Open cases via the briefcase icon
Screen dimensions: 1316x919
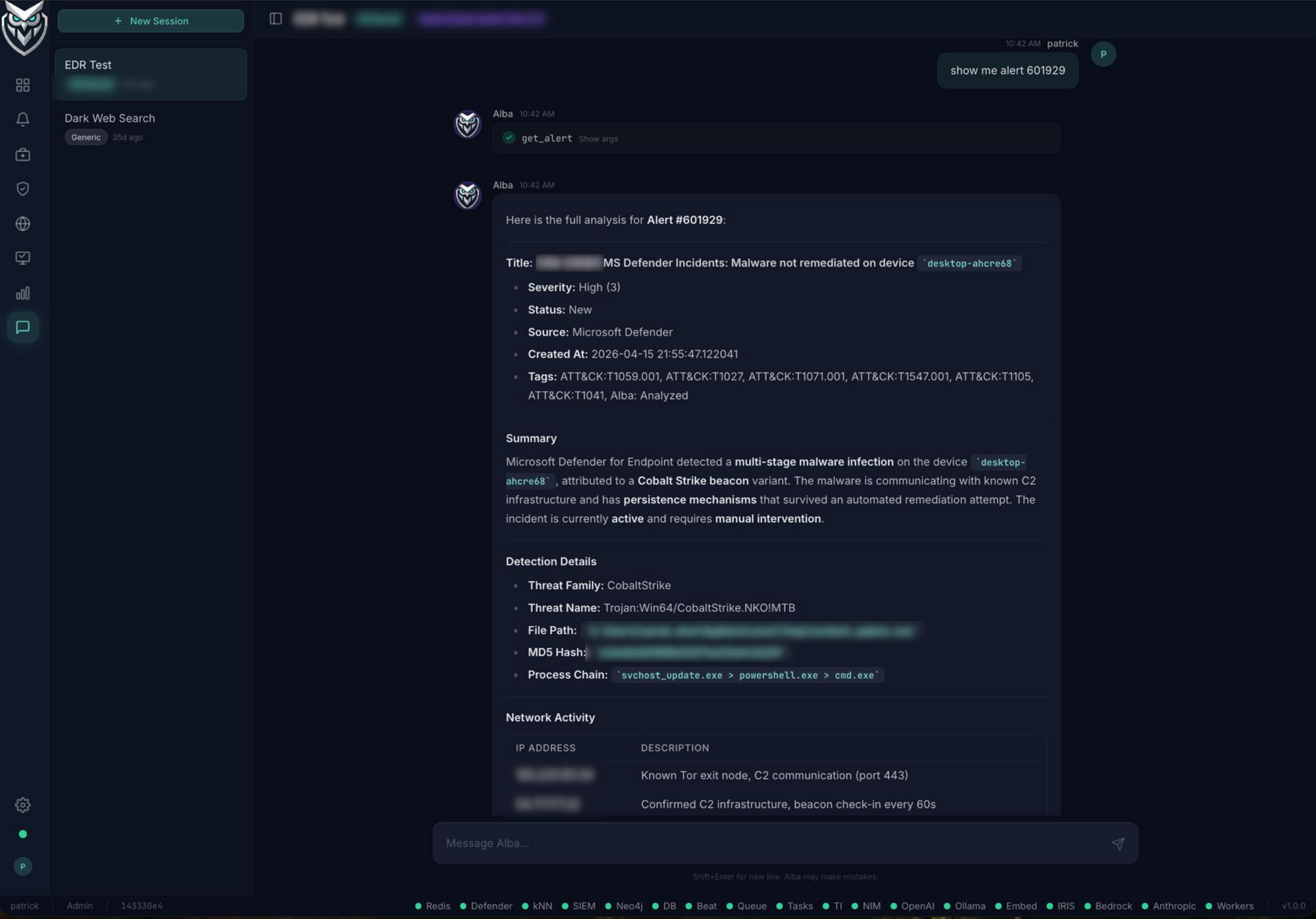pyautogui.click(x=23, y=154)
